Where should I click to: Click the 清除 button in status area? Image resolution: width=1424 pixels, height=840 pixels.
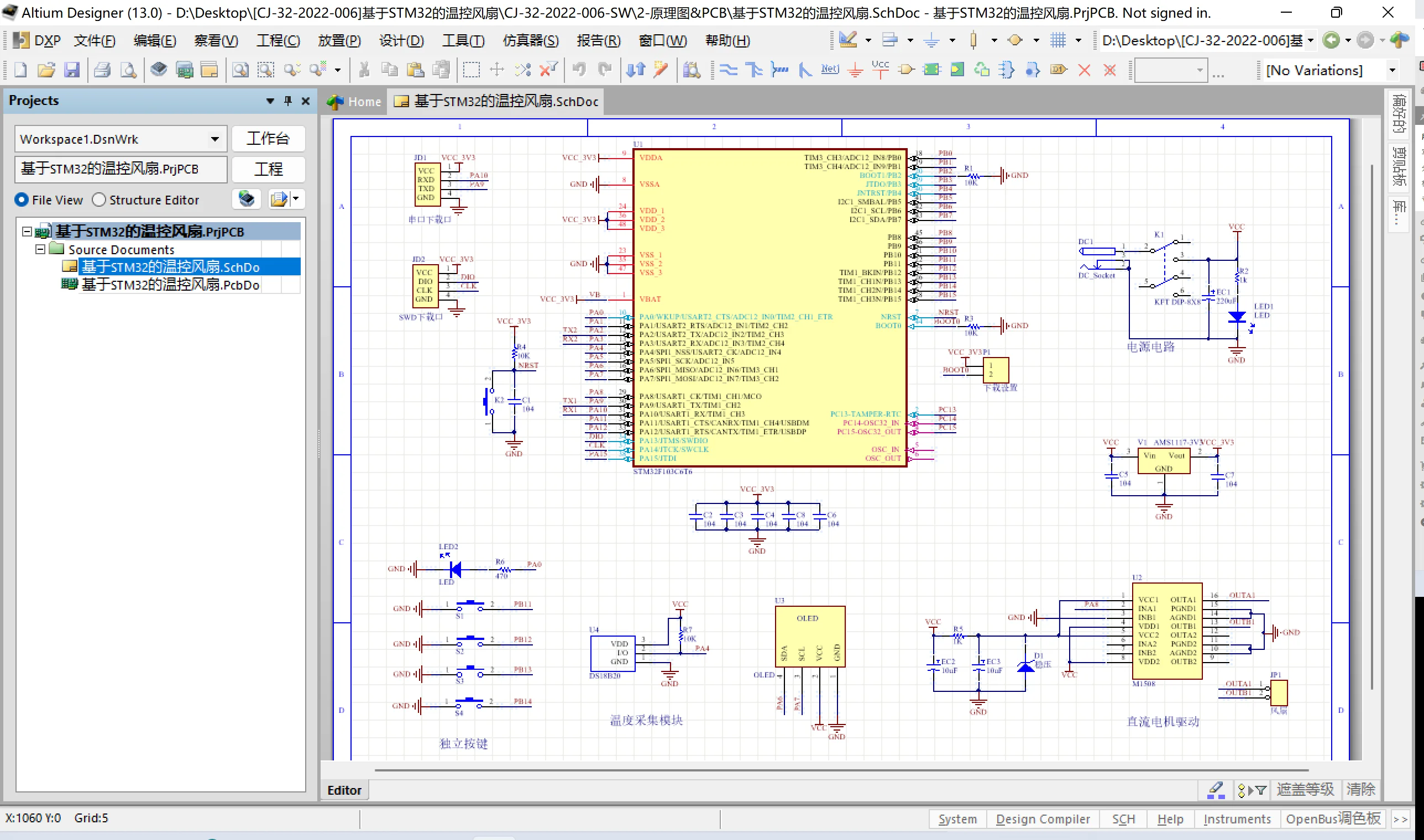1360,789
